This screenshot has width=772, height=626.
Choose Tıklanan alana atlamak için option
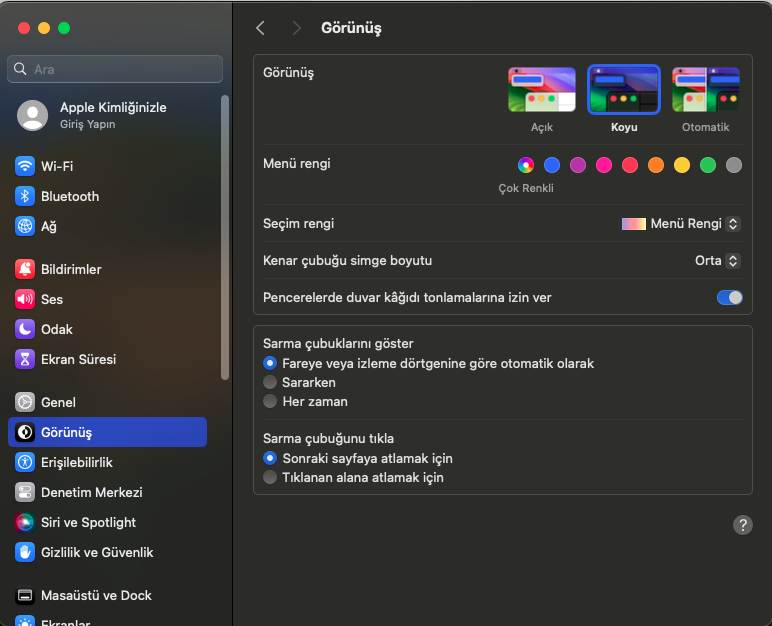point(270,477)
